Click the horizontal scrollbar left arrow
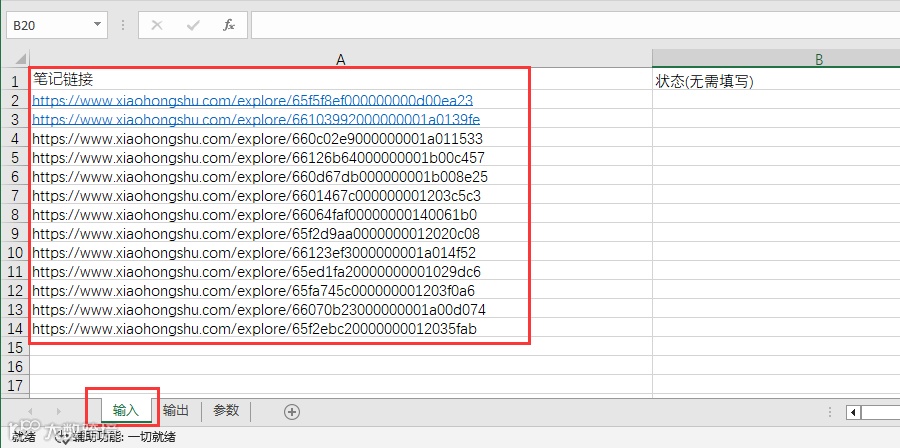The height and width of the screenshot is (448, 900). click(854, 412)
